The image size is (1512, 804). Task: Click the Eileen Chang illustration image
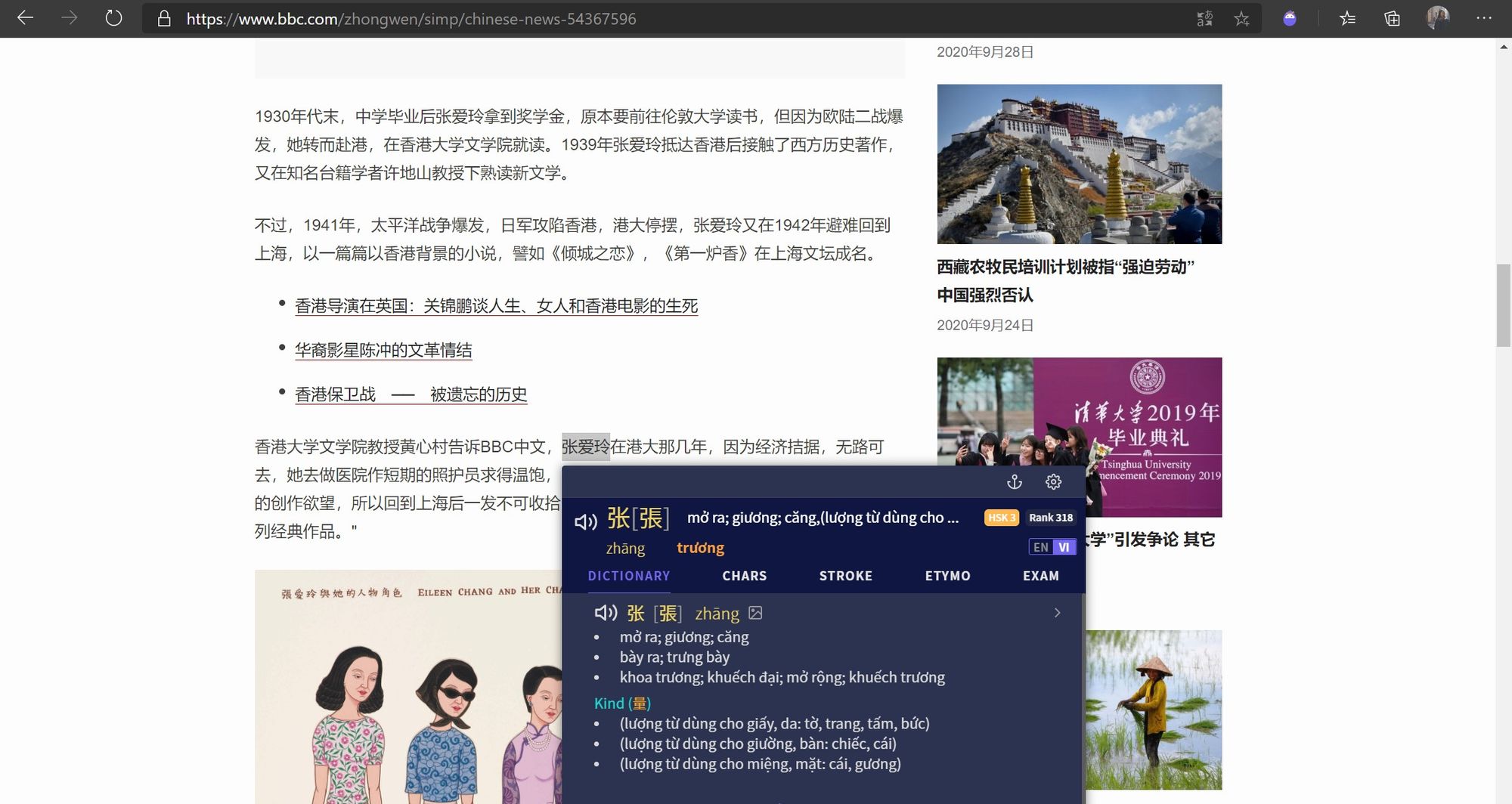coord(408,687)
